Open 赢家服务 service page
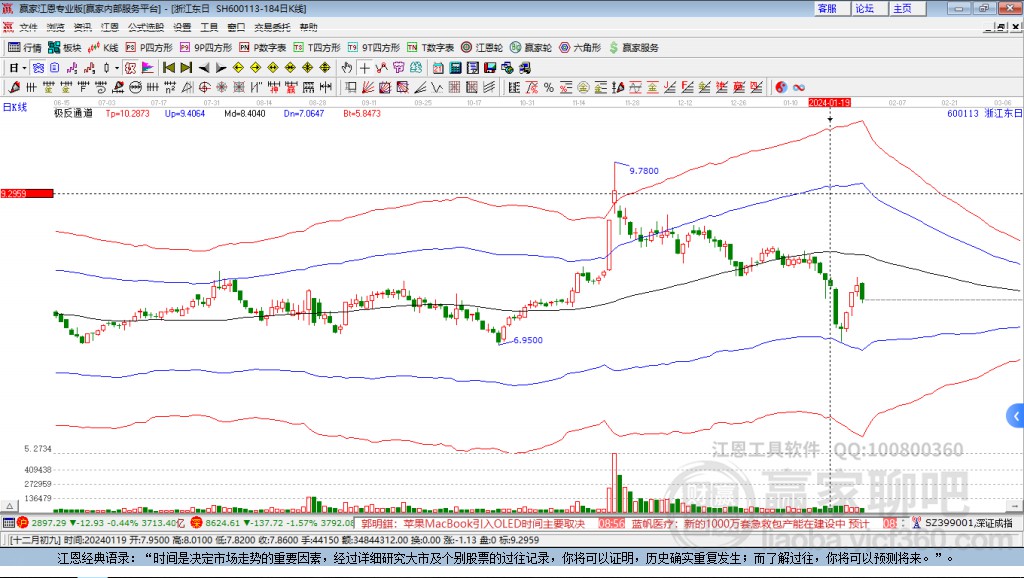This screenshot has height=578, width=1024. [633, 48]
